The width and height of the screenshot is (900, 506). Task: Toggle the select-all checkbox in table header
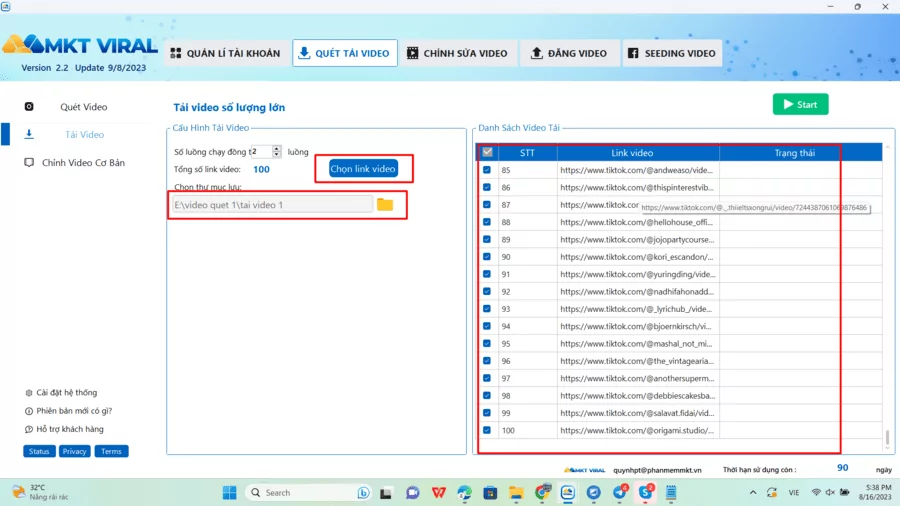coord(487,153)
